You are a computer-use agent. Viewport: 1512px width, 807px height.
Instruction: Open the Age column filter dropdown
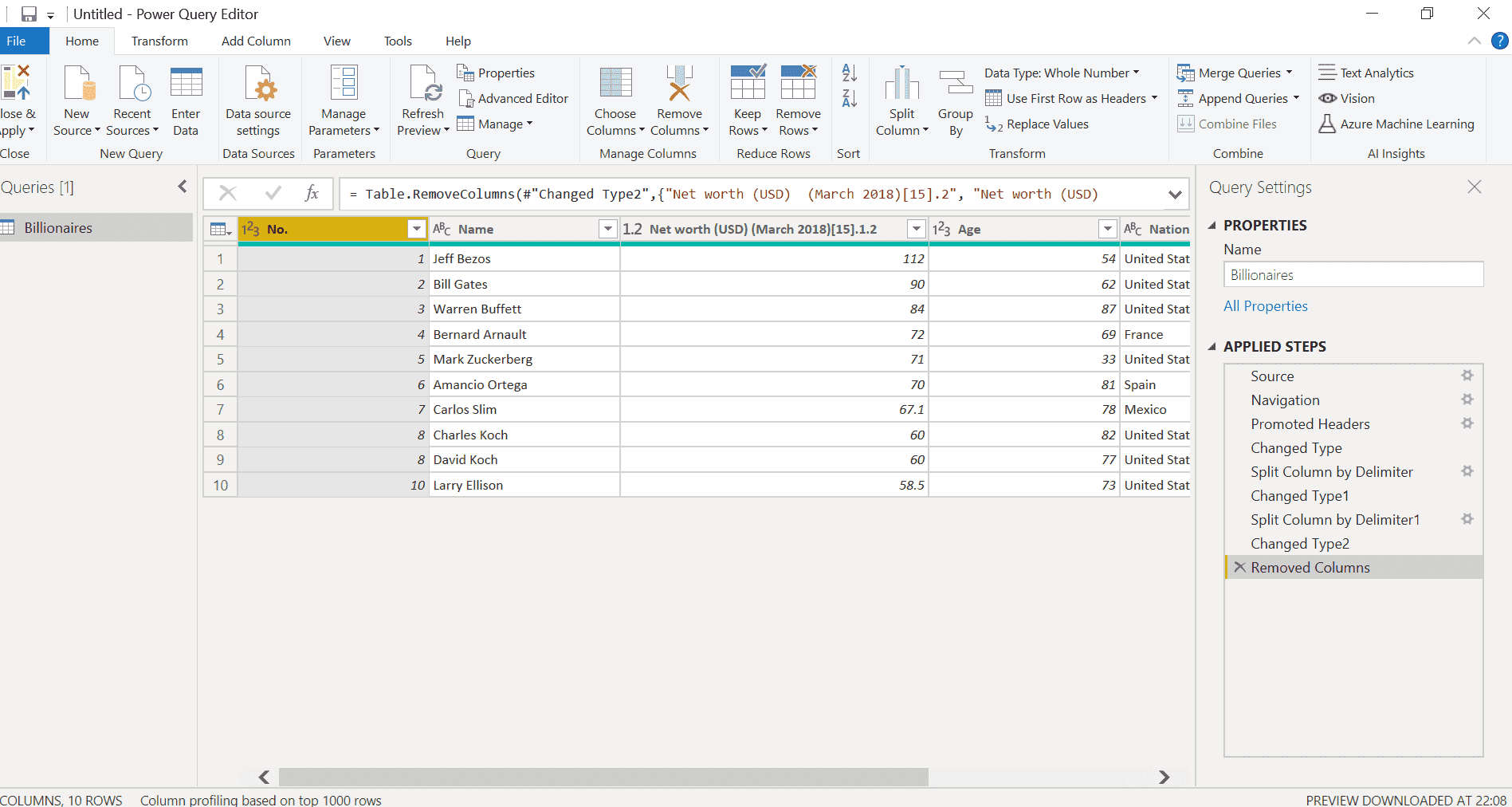(x=1107, y=230)
